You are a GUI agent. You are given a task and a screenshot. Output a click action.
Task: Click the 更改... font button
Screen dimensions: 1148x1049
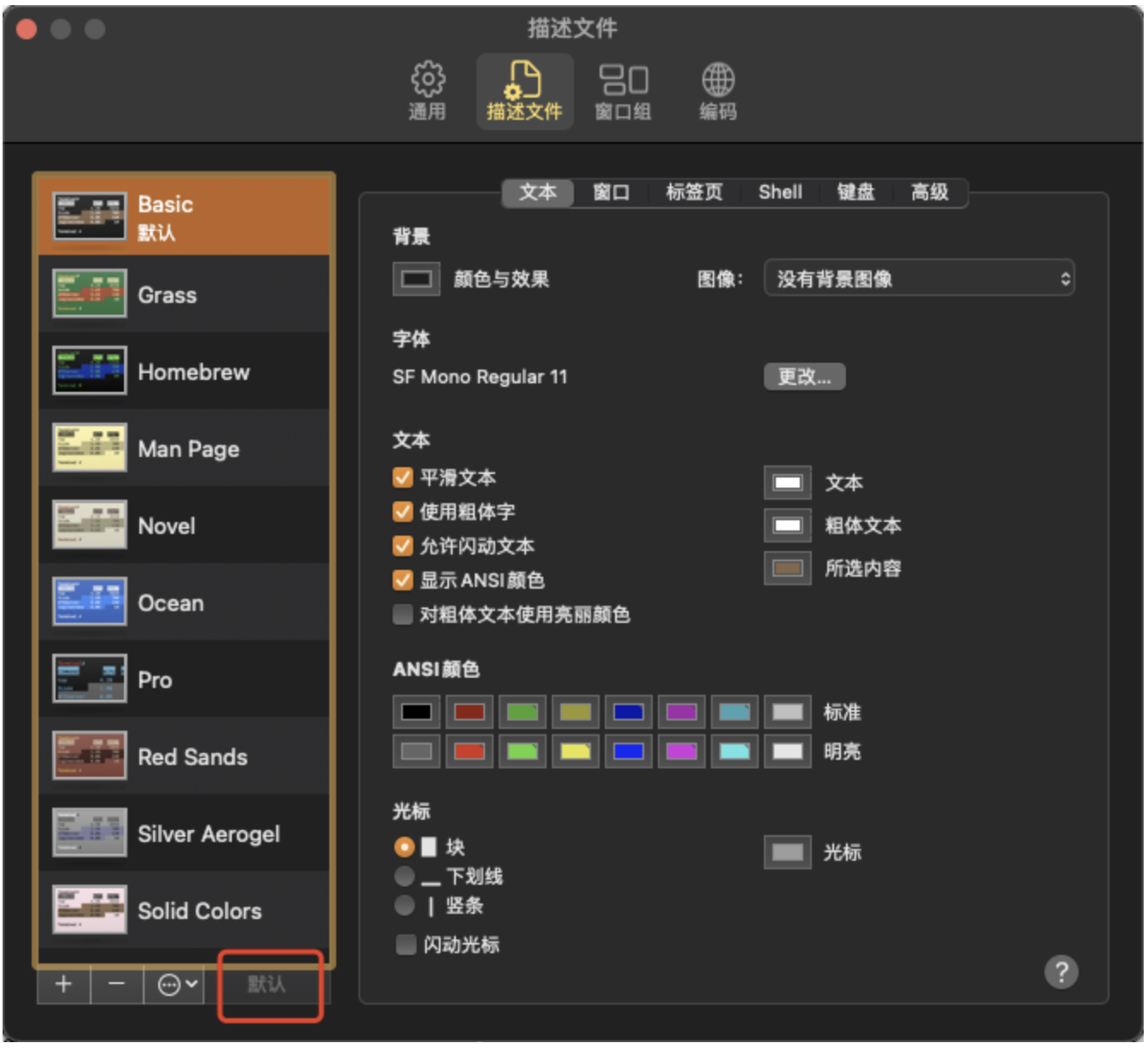click(x=804, y=376)
